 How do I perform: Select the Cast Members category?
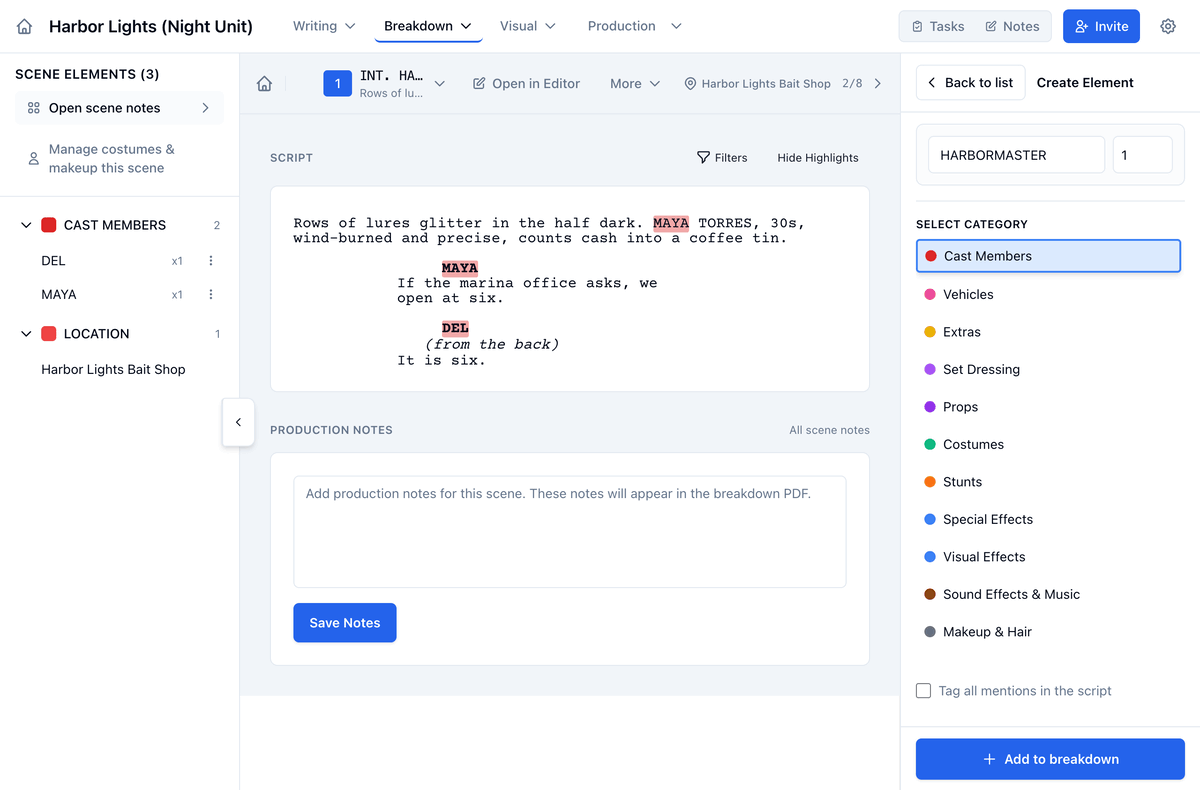pyautogui.click(x=1048, y=256)
